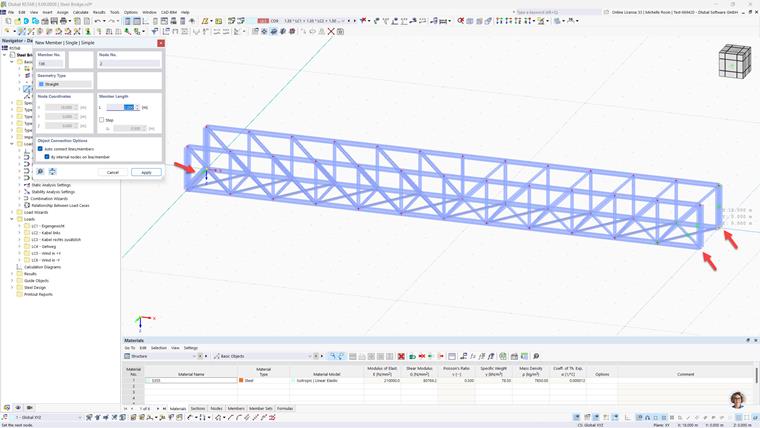Click the Excel export icon in Materials toolbar
This screenshot has height=428, width=760.
[503, 356]
